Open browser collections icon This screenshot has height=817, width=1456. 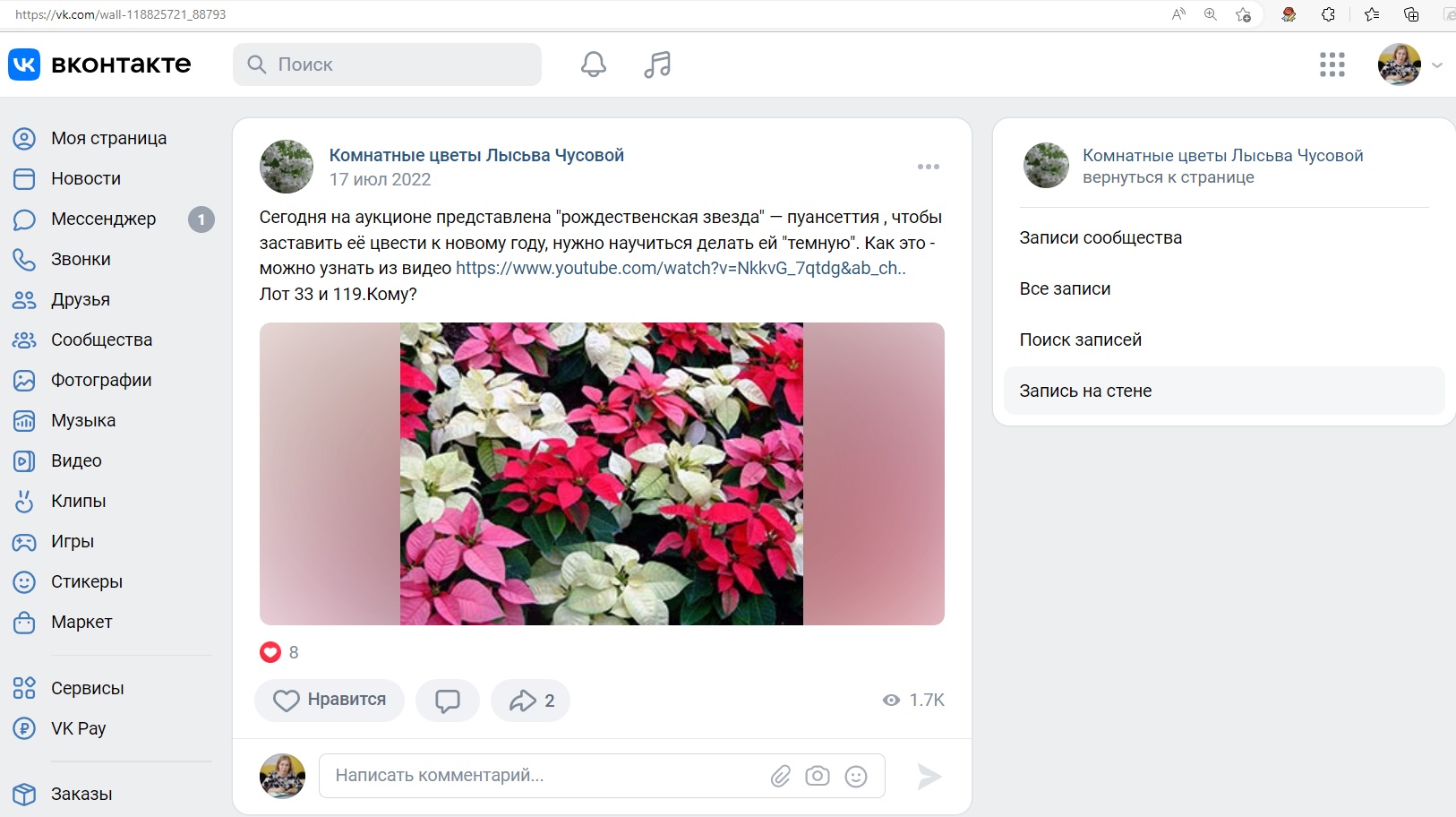(x=1411, y=14)
